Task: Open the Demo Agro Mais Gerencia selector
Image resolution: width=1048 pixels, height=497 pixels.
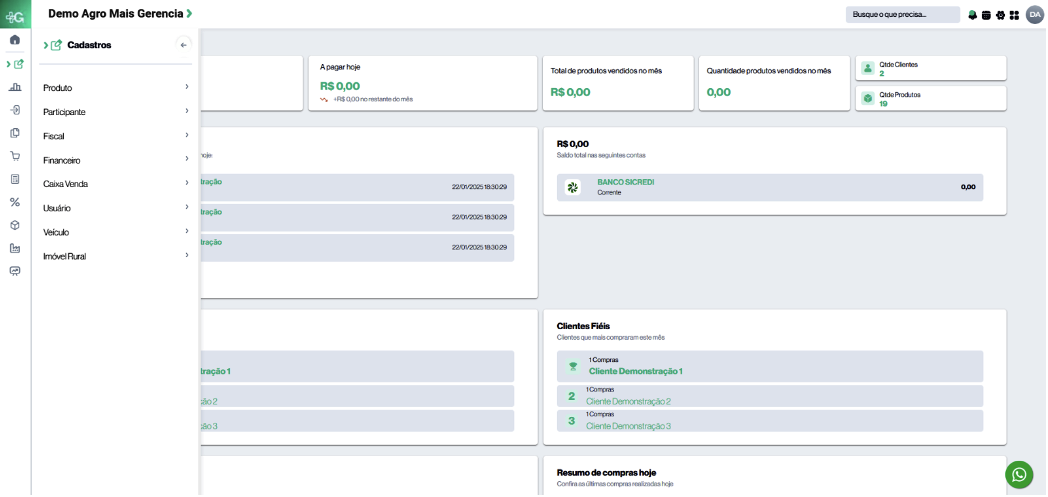Action: tap(120, 14)
